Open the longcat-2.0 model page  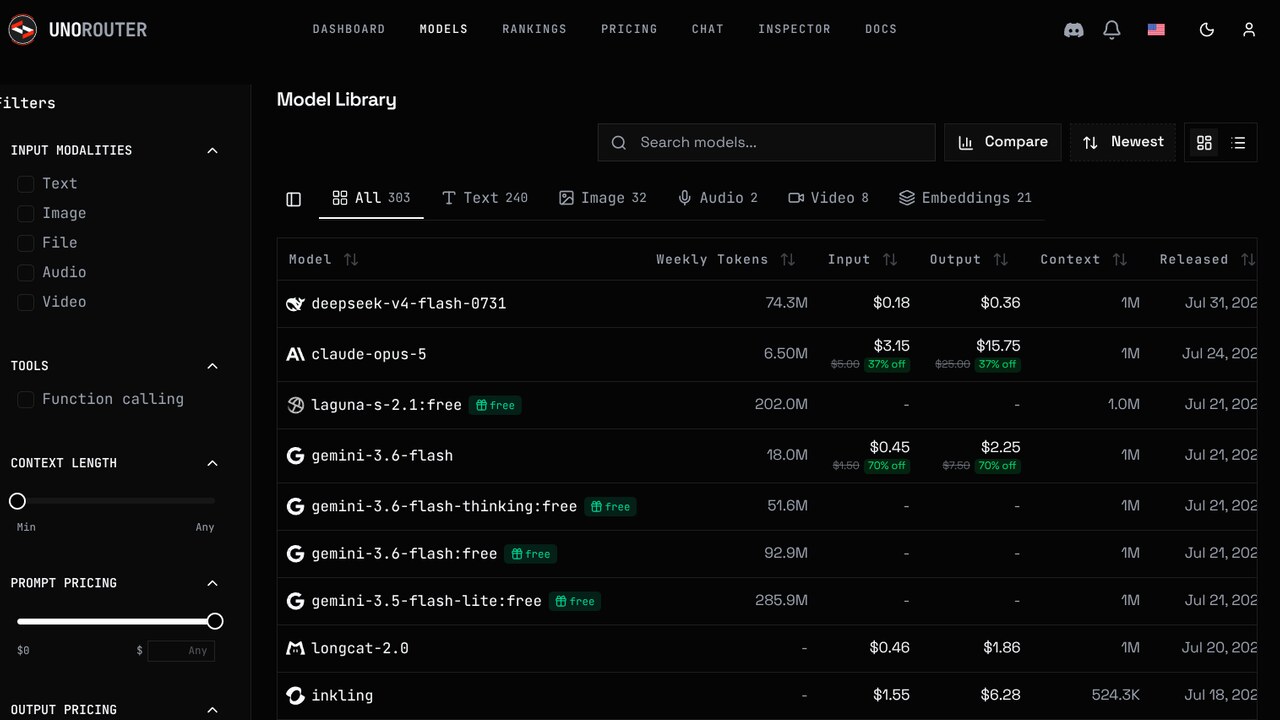coord(360,649)
